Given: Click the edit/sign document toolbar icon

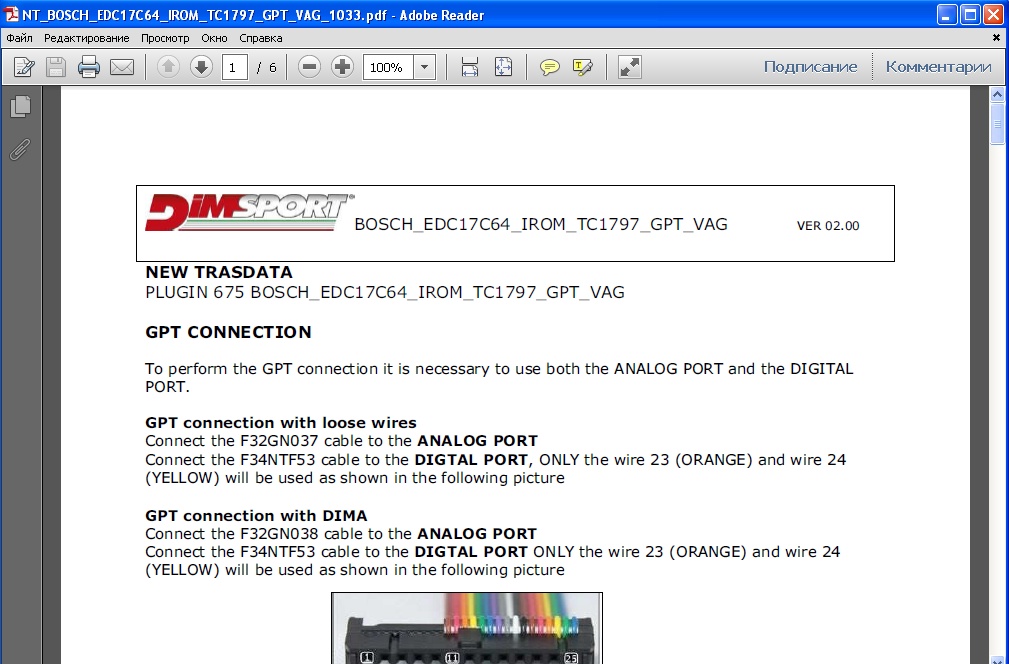Looking at the screenshot, I should (24, 67).
